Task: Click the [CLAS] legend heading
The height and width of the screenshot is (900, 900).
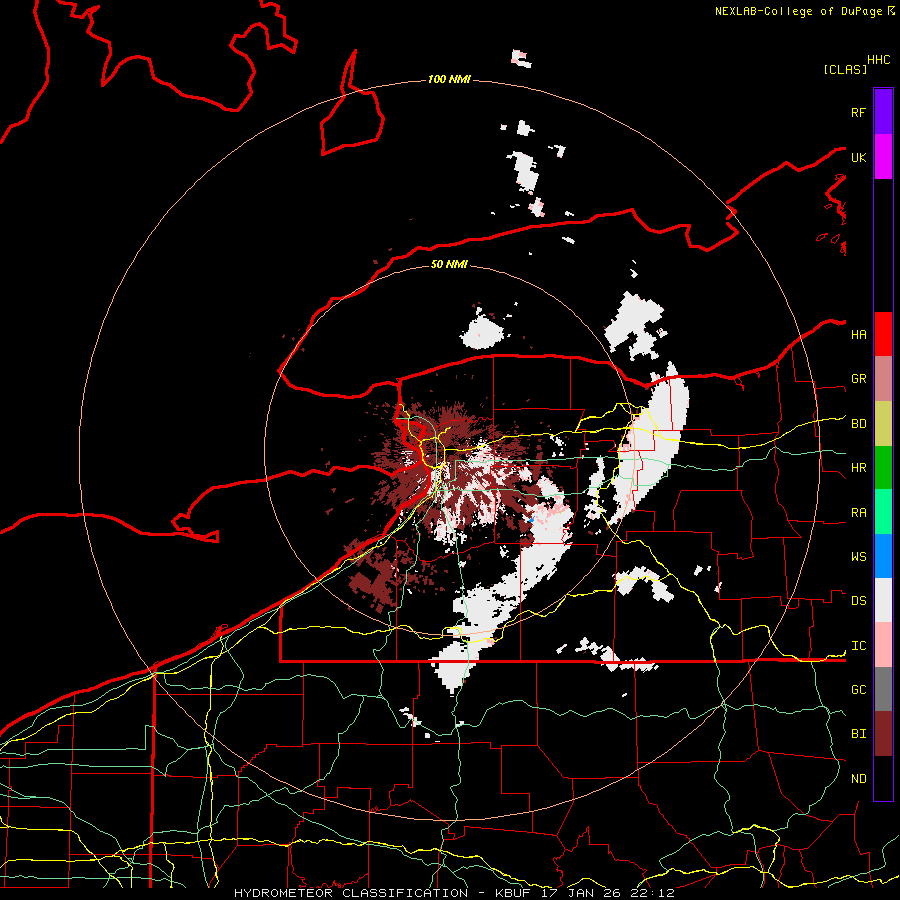Action: (x=845, y=69)
